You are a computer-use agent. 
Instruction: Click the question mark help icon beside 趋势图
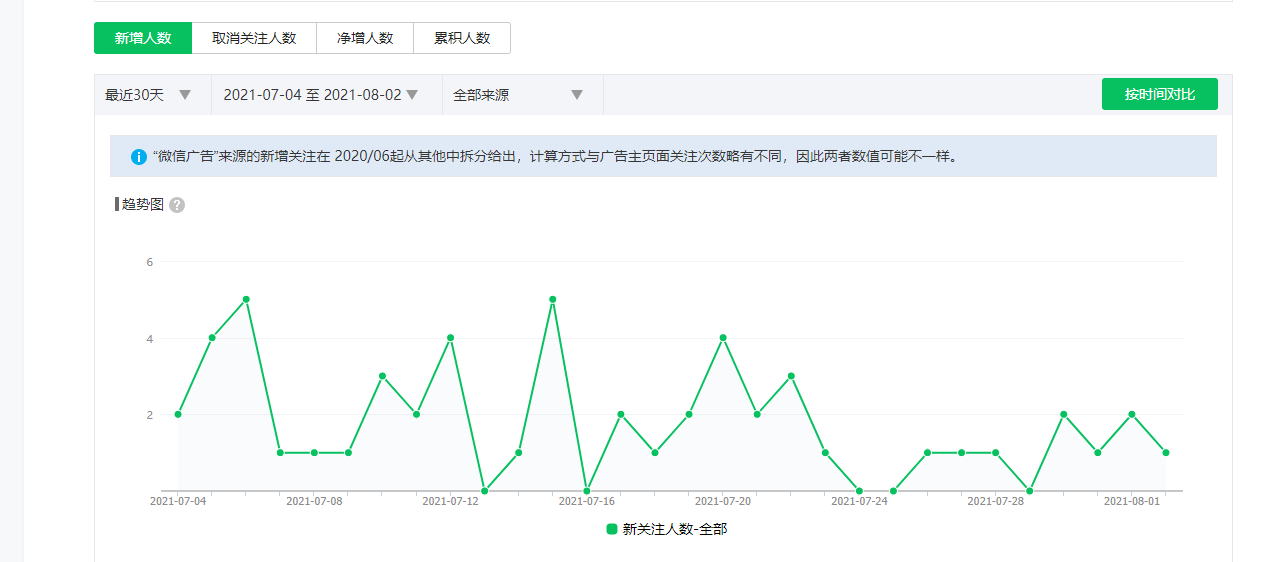[177, 205]
